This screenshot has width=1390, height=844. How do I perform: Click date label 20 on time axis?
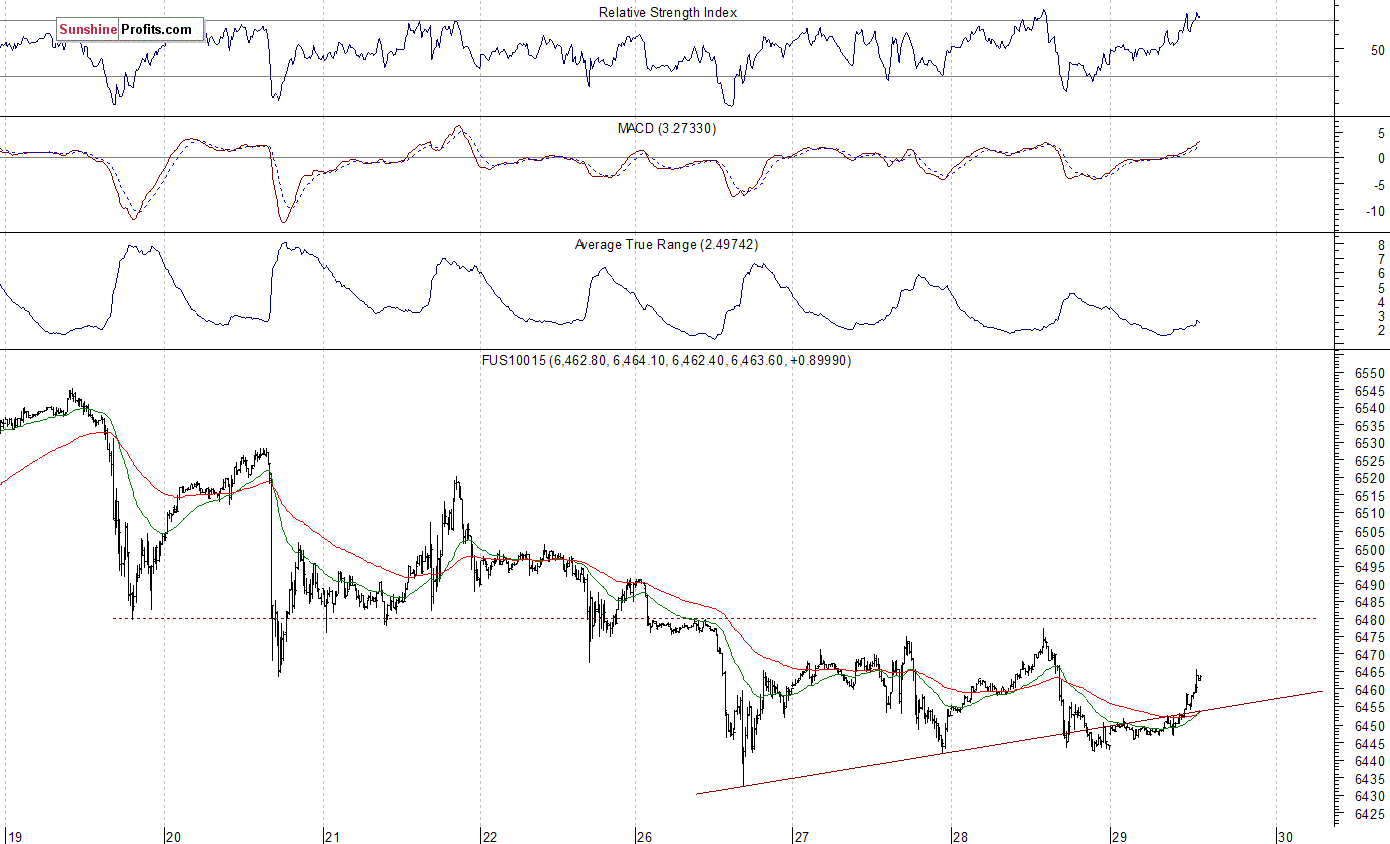pos(173,836)
